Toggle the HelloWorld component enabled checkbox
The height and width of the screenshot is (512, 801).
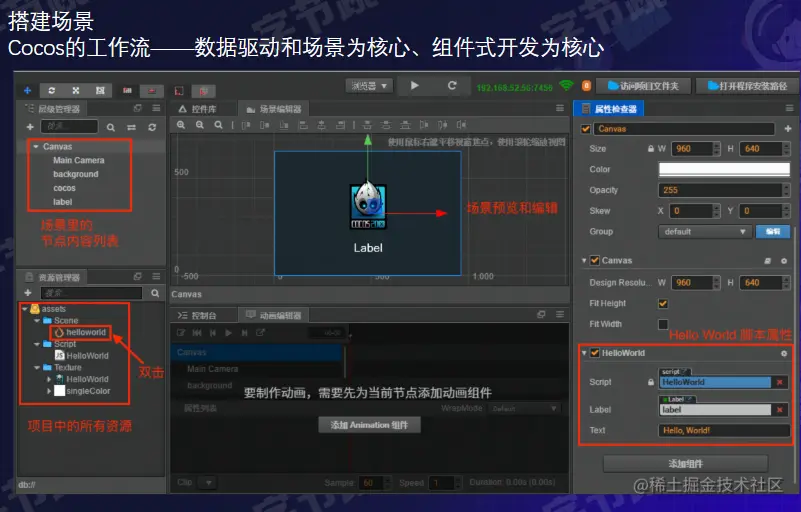(595, 353)
